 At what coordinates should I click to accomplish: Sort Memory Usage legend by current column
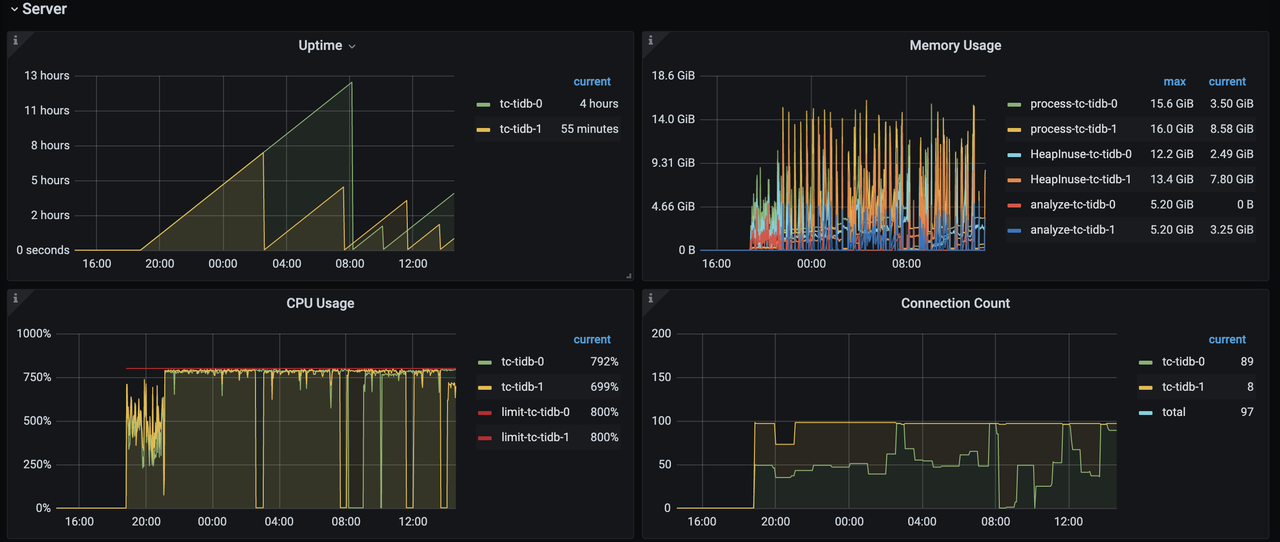pyautogui.click(x=1227, y=82)
